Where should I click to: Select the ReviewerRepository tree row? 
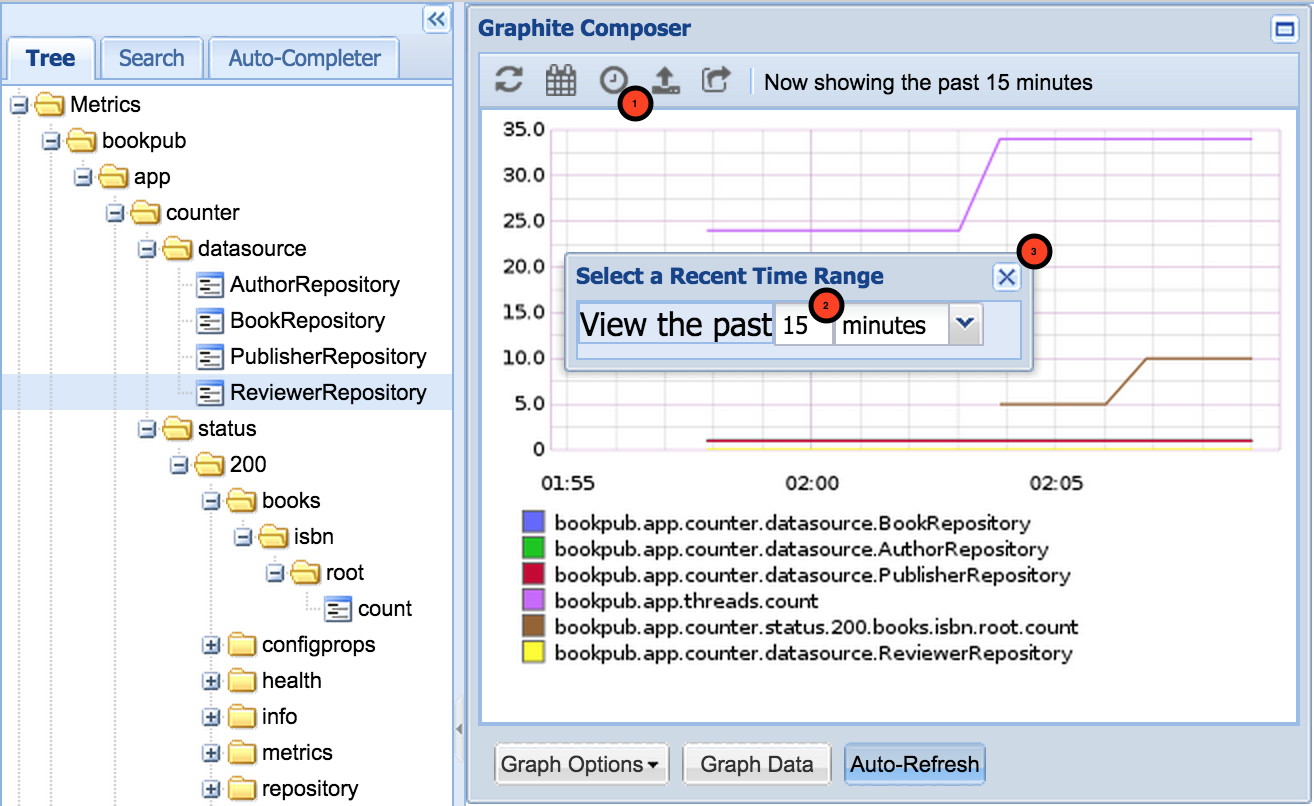tap(226, 393)
